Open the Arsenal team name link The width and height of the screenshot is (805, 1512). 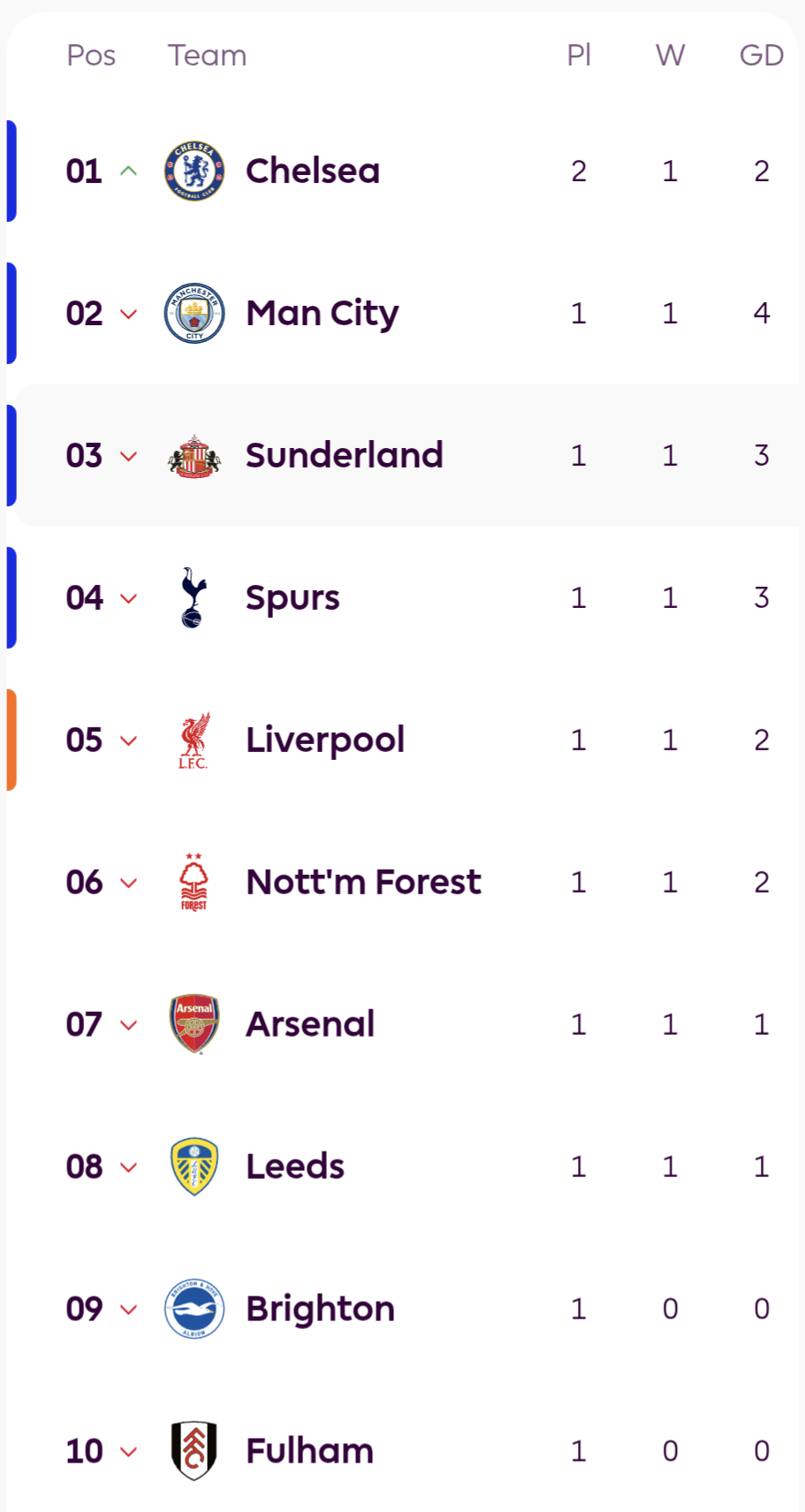(x=310, y=1024)
